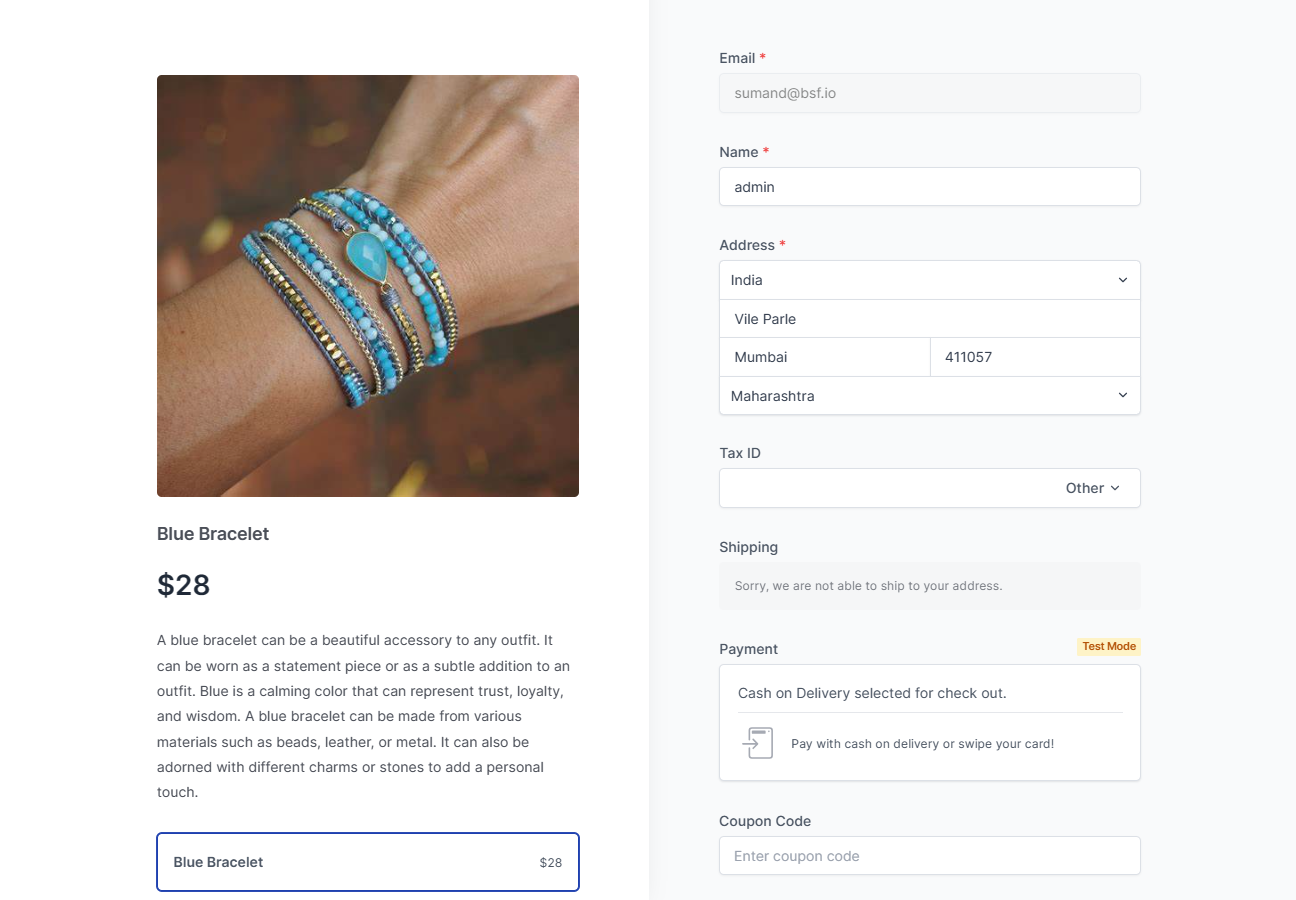Image resolution: width=1296 pixels, height=900 pixels.
Task: Click the chevron in the India country field
Action: pyautogui.click(x=1122, y=280)
